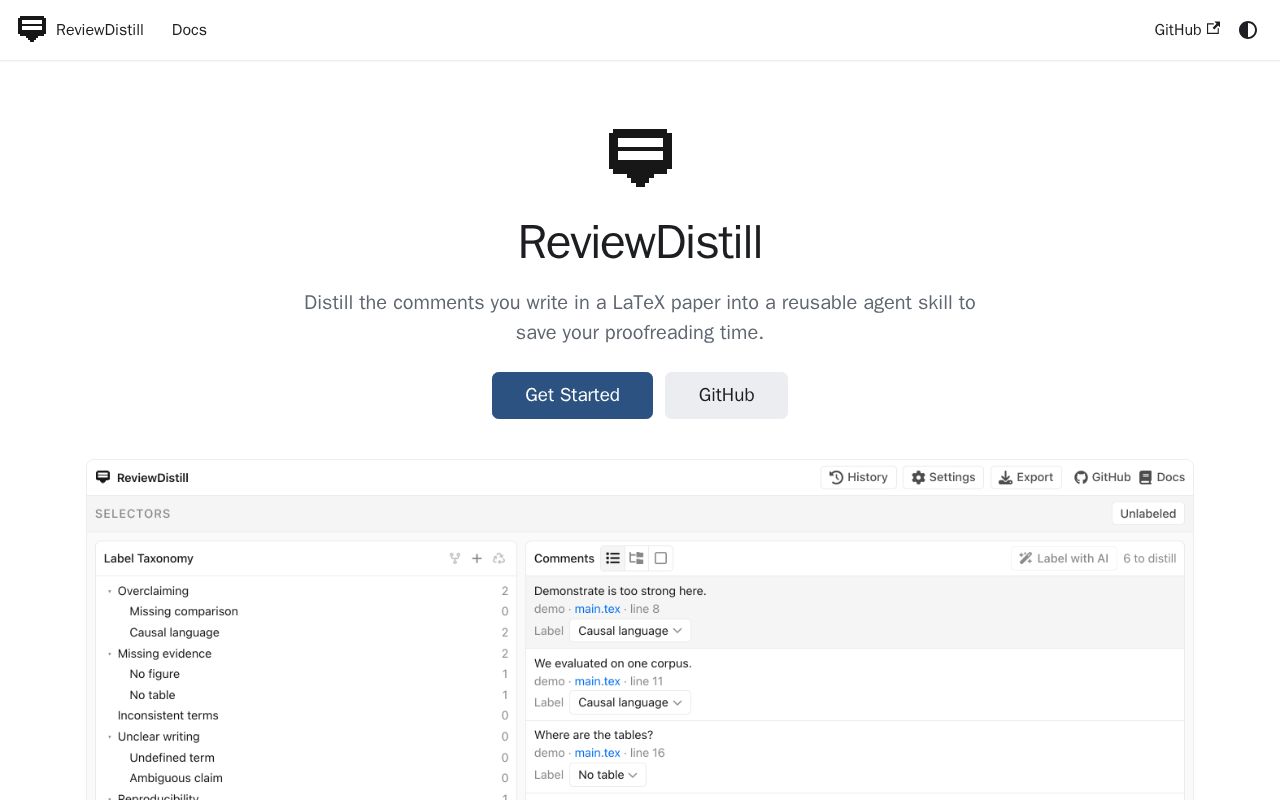
Task: Collapse the Unclear writing node
Action: (110, 737)
